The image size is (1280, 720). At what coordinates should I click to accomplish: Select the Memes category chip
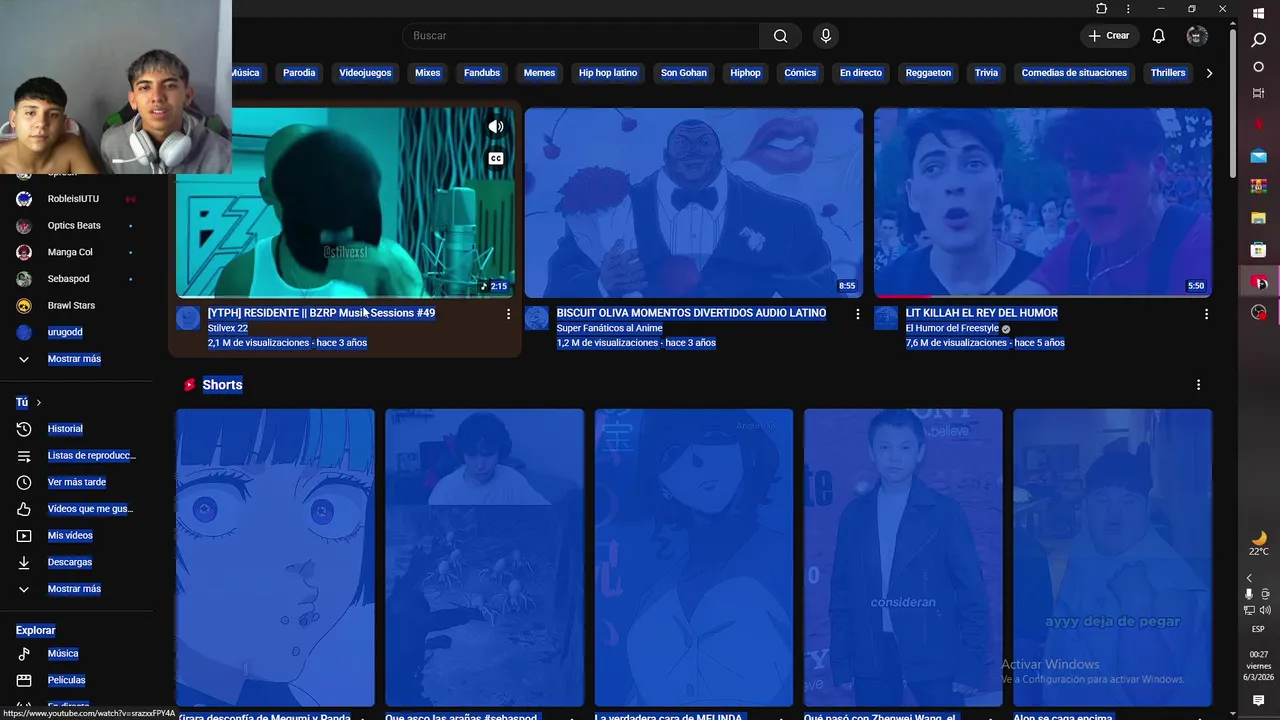point(539,73)
